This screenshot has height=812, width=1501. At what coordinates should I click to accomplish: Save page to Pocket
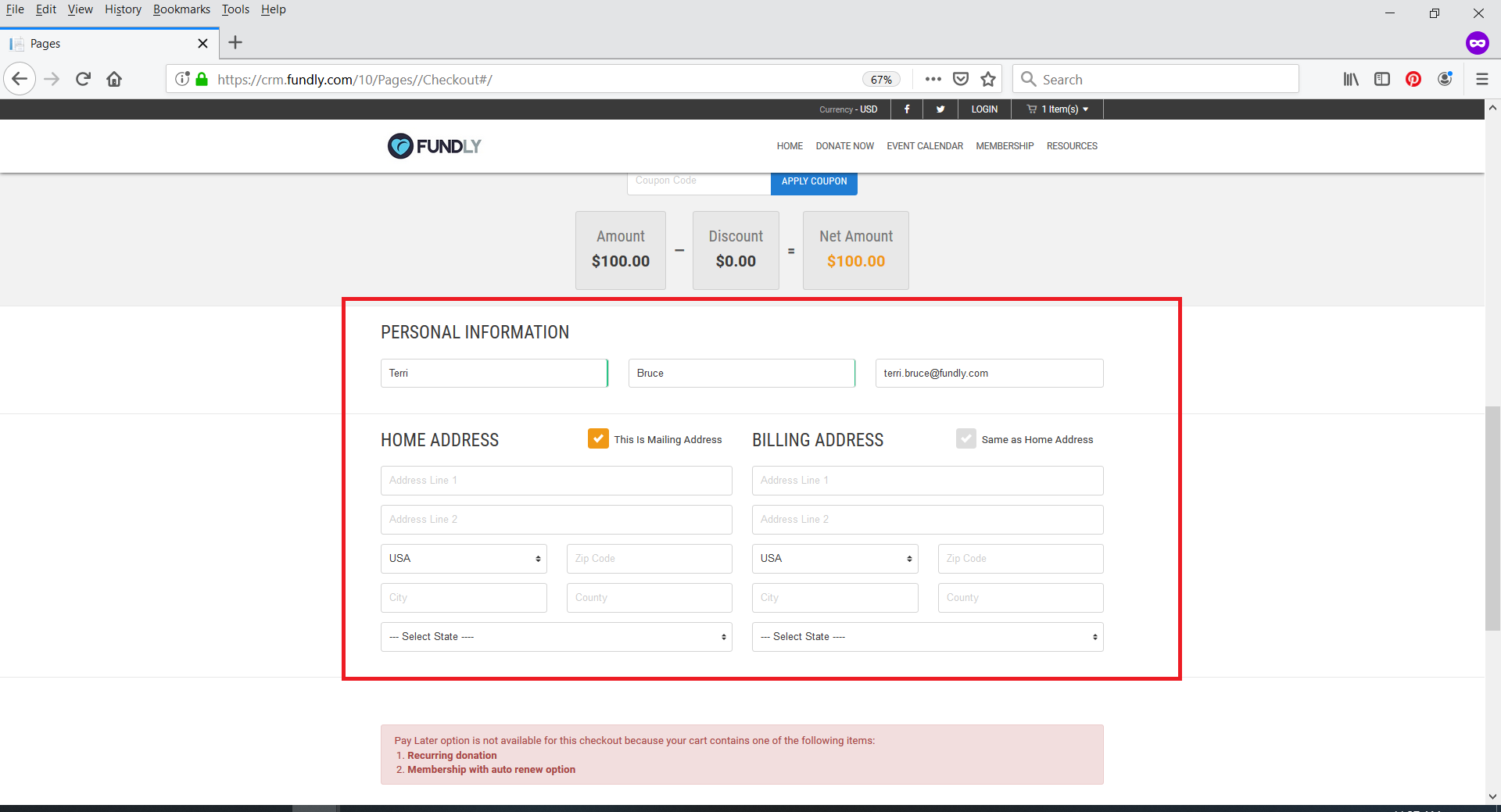(961, 78)
